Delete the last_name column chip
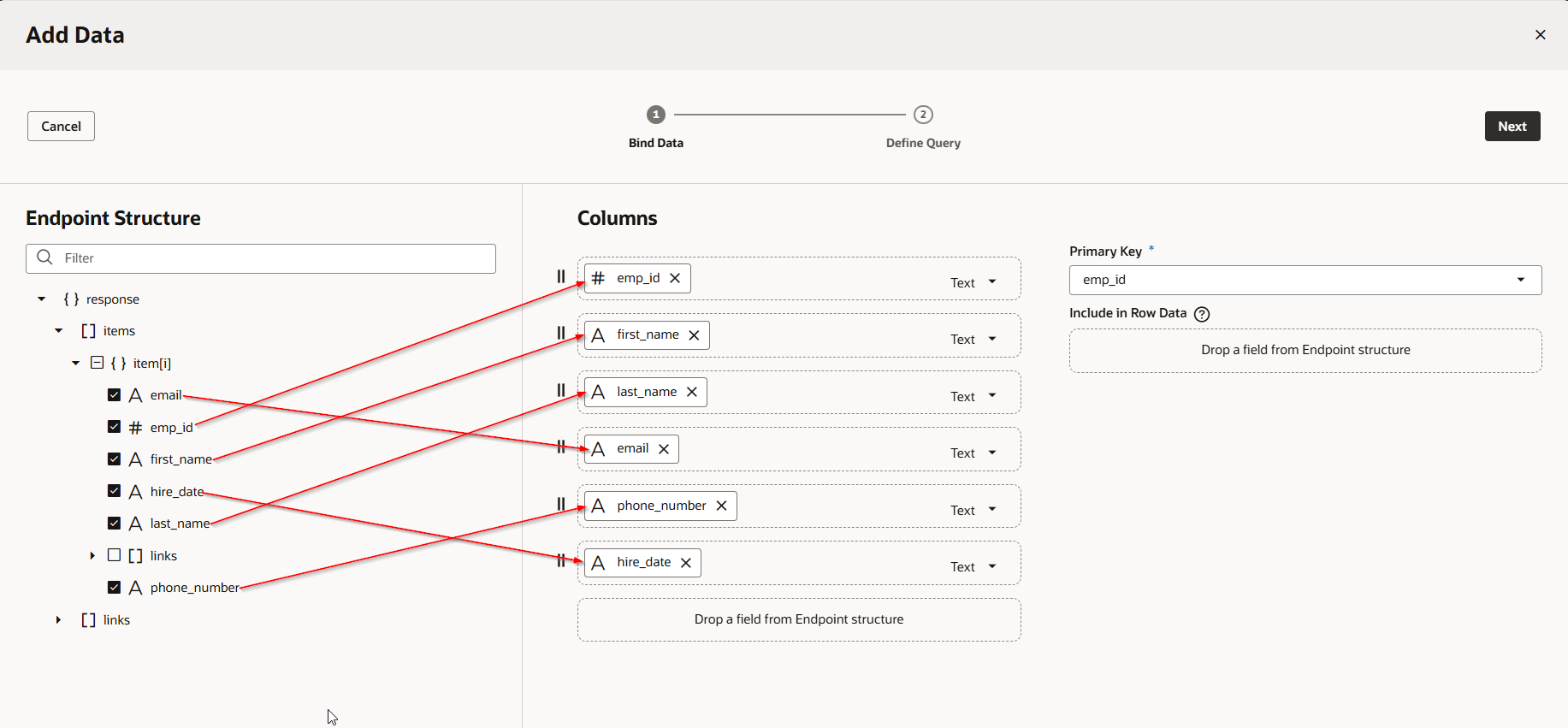This screenshot has height=728, width=1568. 692,392
